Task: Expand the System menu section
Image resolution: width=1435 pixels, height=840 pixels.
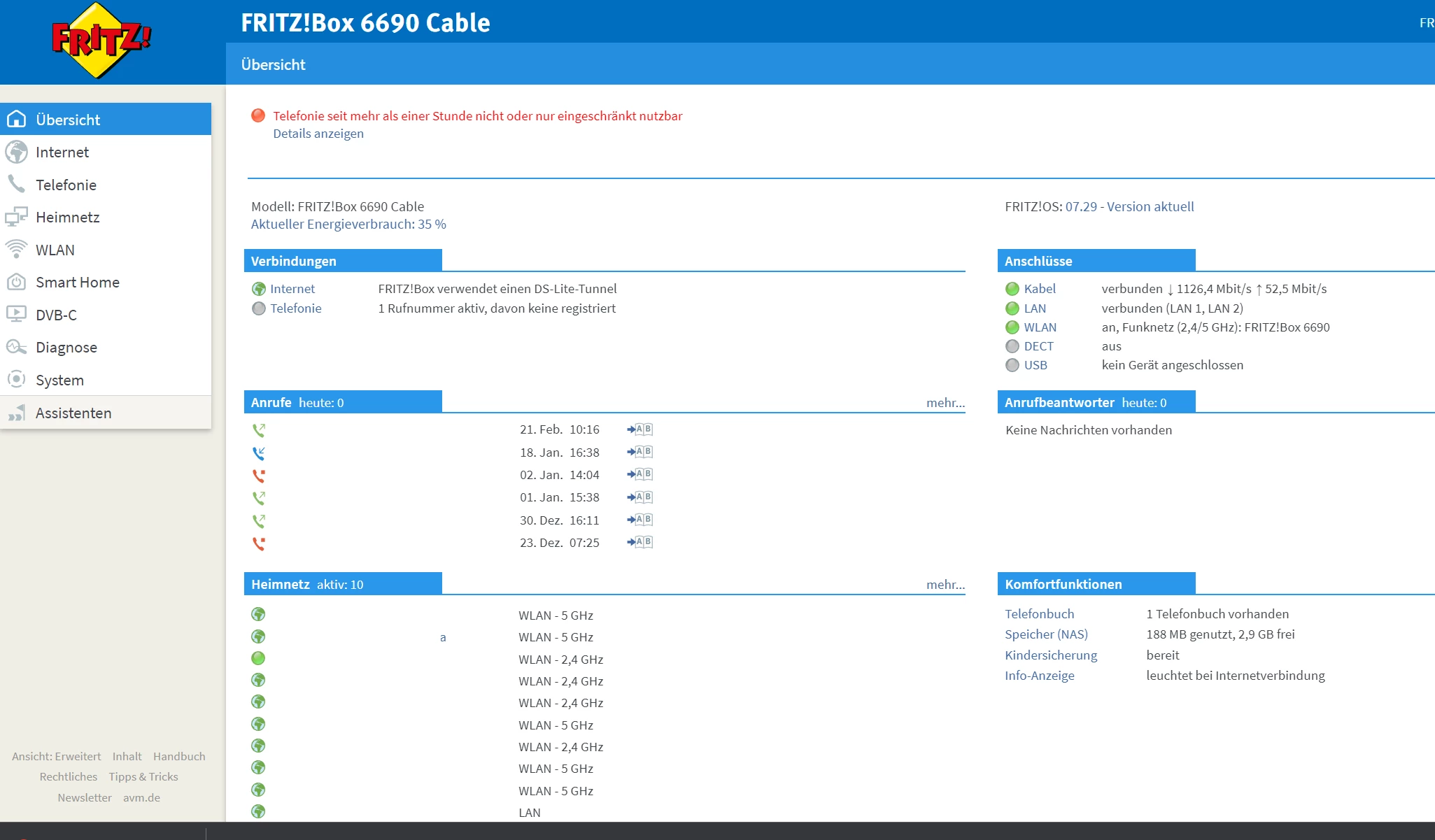Action: (x=59, y=380)
